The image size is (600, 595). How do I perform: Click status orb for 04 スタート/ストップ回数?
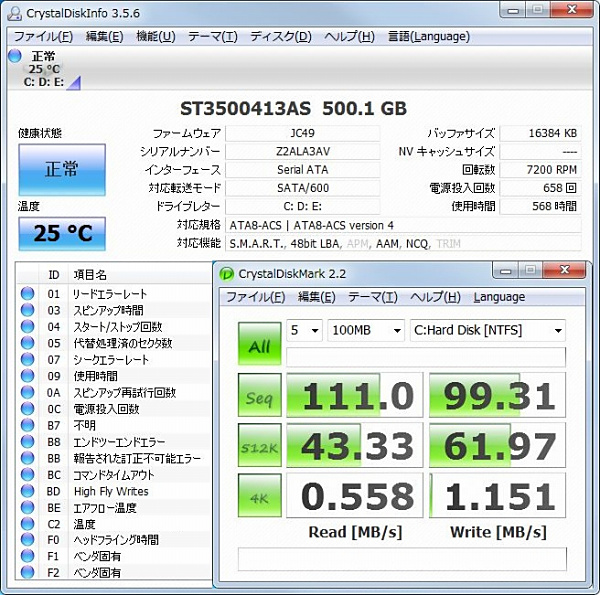[27, 326]
